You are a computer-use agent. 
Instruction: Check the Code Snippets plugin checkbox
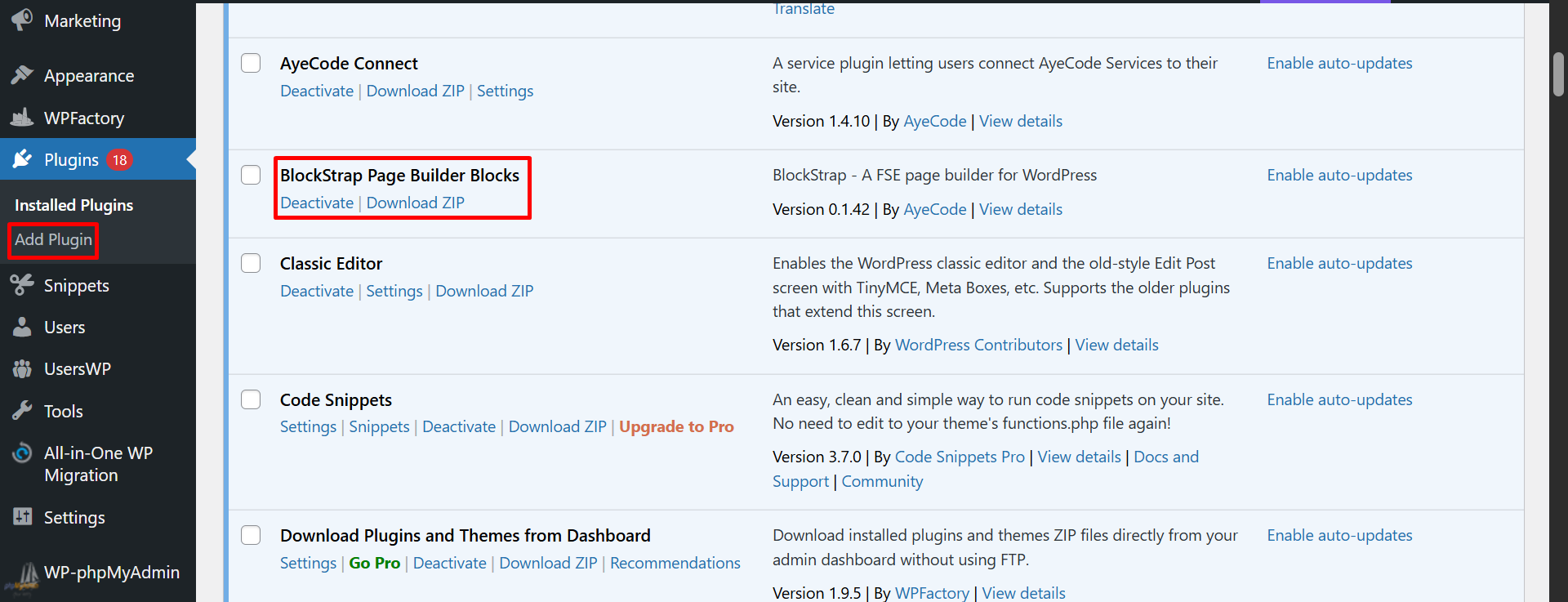[251, 399]
